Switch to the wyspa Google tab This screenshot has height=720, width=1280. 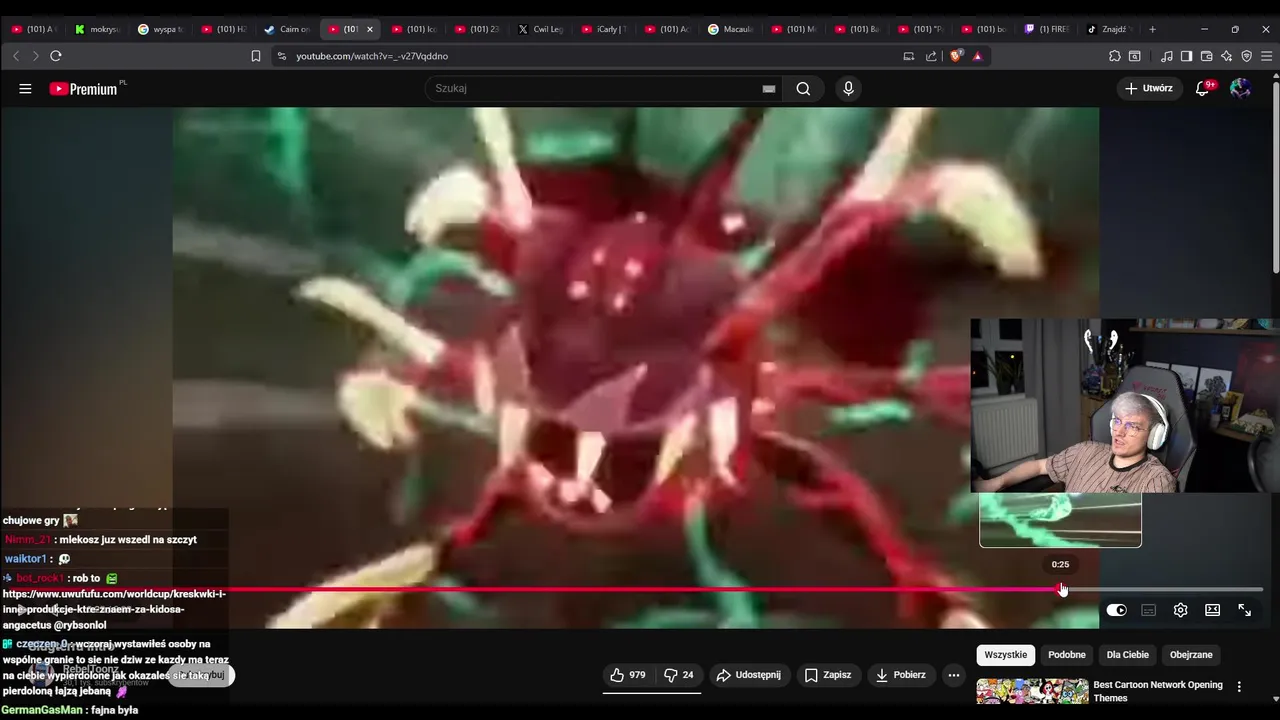tap(161, 29)
